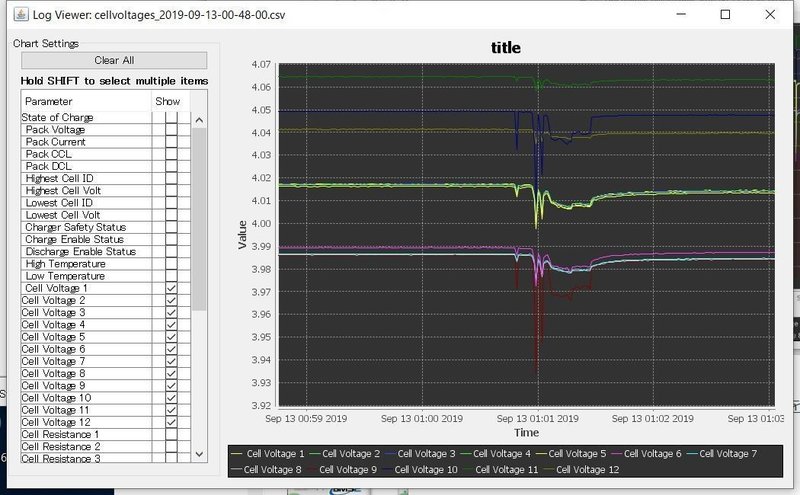The height and width of the screenshot is (495, 800).
Task: Uncheck the Cell Voltage 1 checkbox
Action: tap(171, 288)
